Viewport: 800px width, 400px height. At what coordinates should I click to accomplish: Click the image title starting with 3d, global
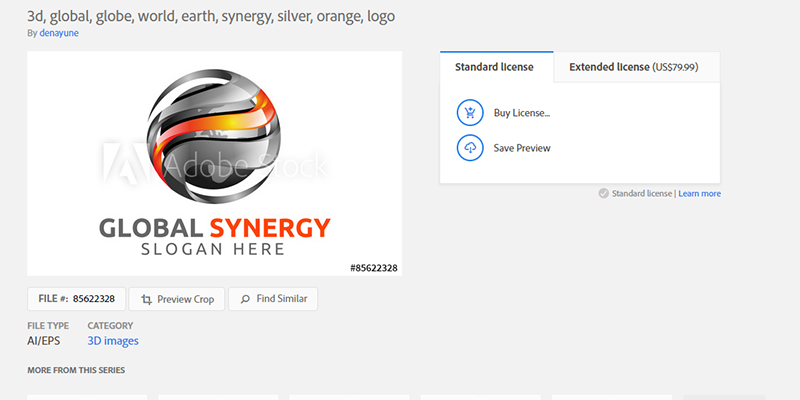(211, 16)
